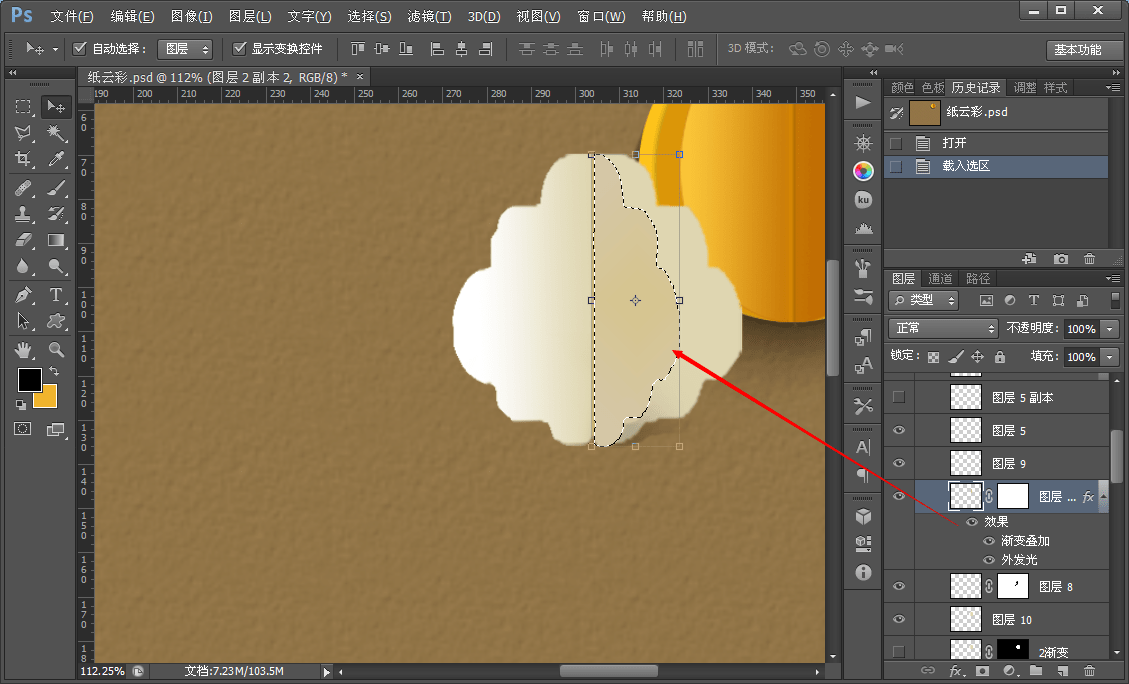Open the 文件(F) menu
This screenshot has height=684, width=1129.
coord(72,16)
